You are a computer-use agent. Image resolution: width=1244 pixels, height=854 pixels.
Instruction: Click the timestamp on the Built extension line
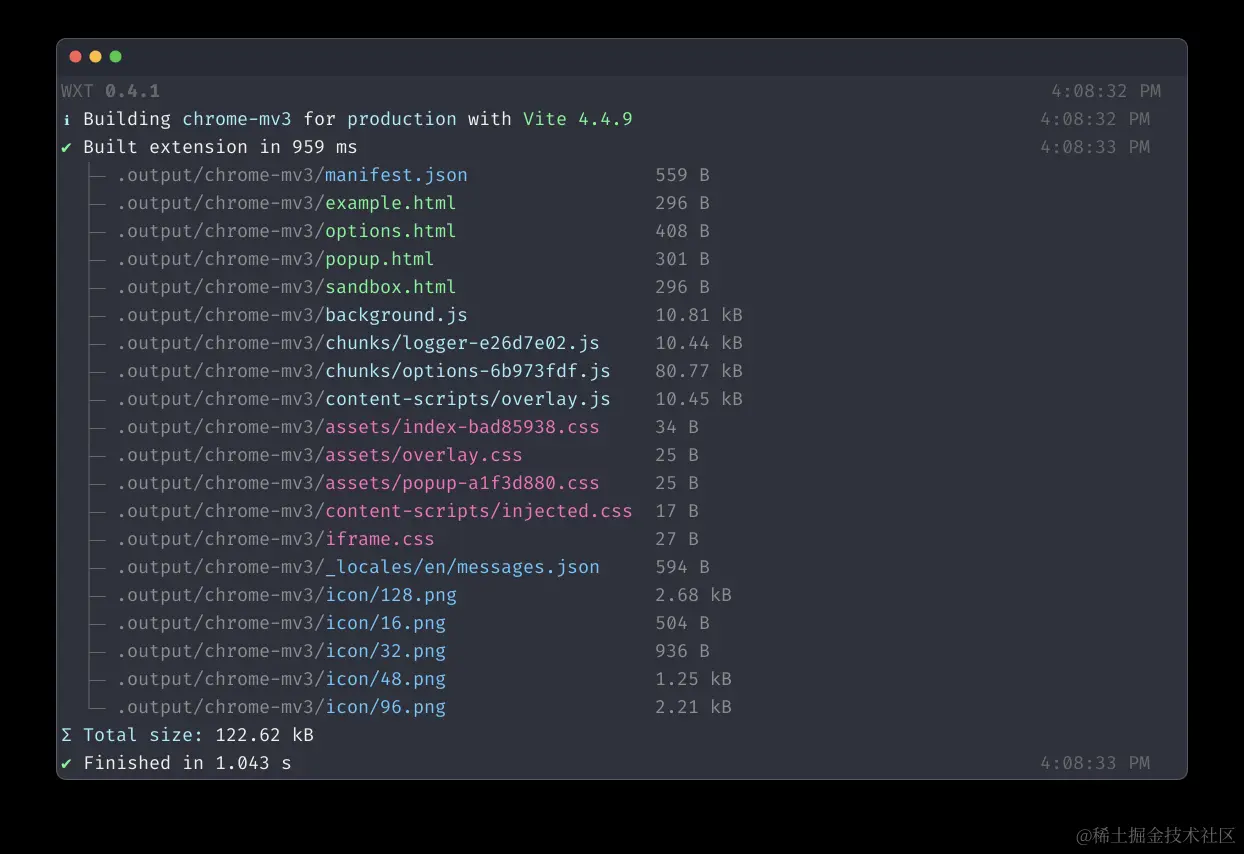(x=1095, y=147)
